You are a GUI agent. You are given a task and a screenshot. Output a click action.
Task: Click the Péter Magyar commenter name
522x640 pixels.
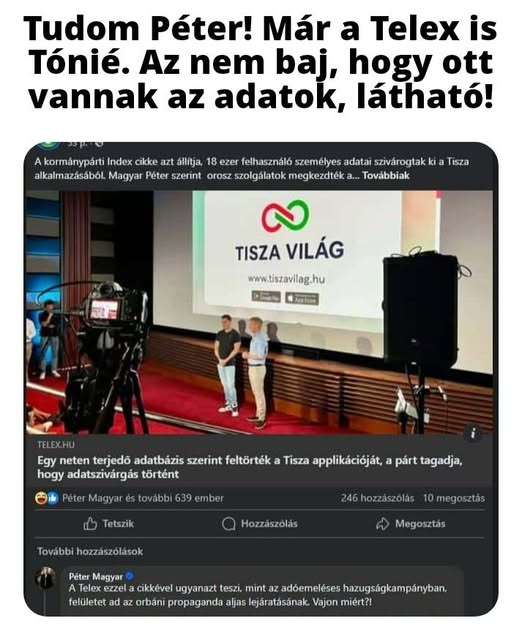[96, 576]
